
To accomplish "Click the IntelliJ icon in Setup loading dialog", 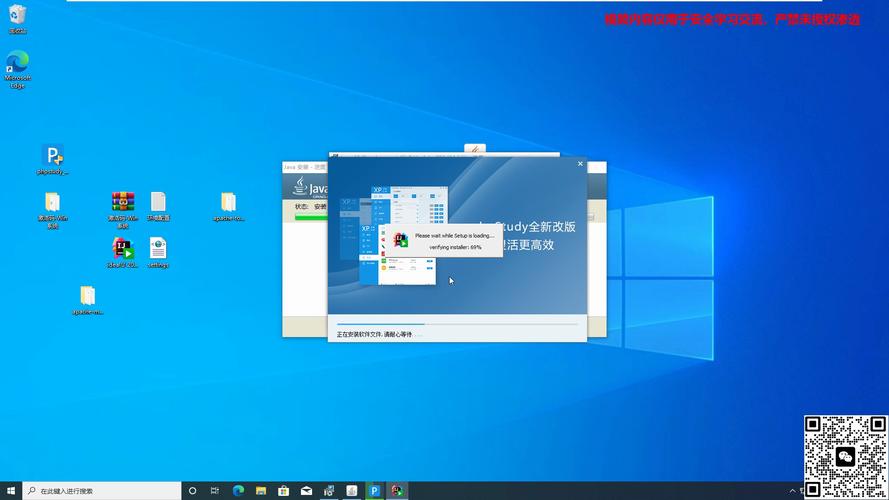I will pos(401,240).
